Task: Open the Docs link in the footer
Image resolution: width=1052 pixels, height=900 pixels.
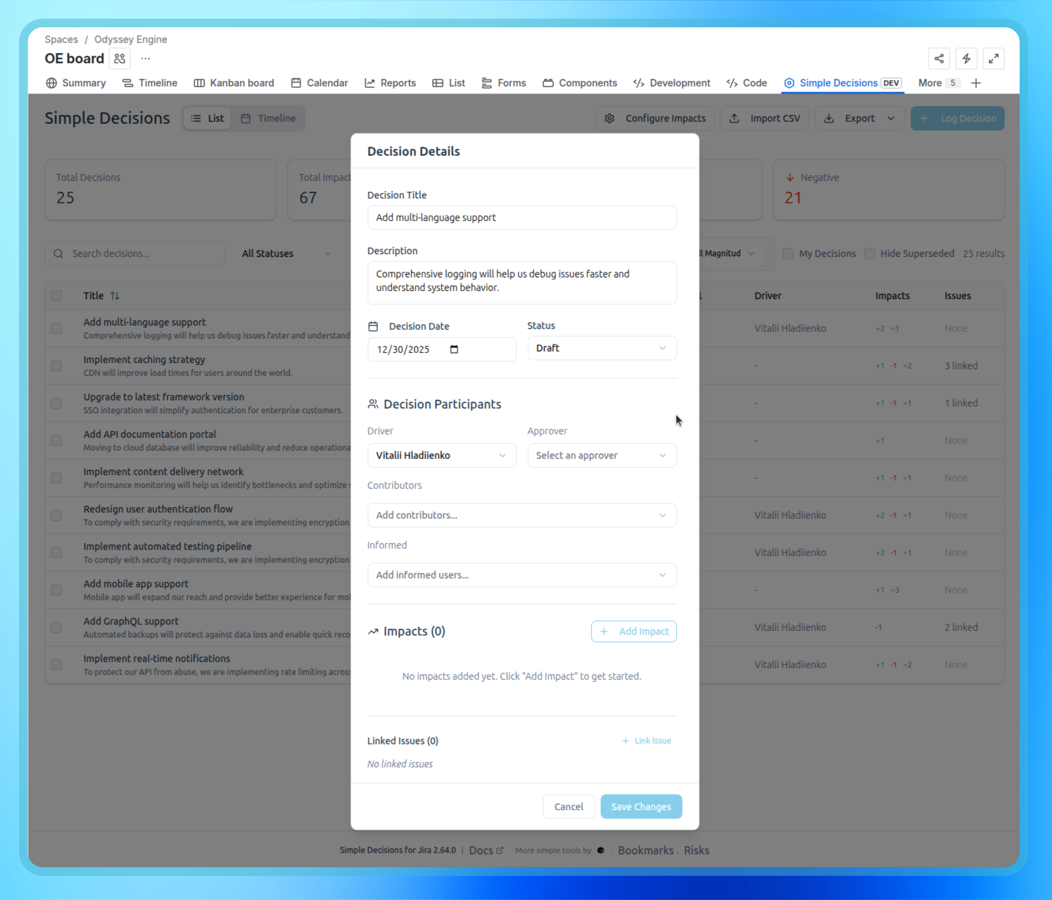Action: [482, 850]
